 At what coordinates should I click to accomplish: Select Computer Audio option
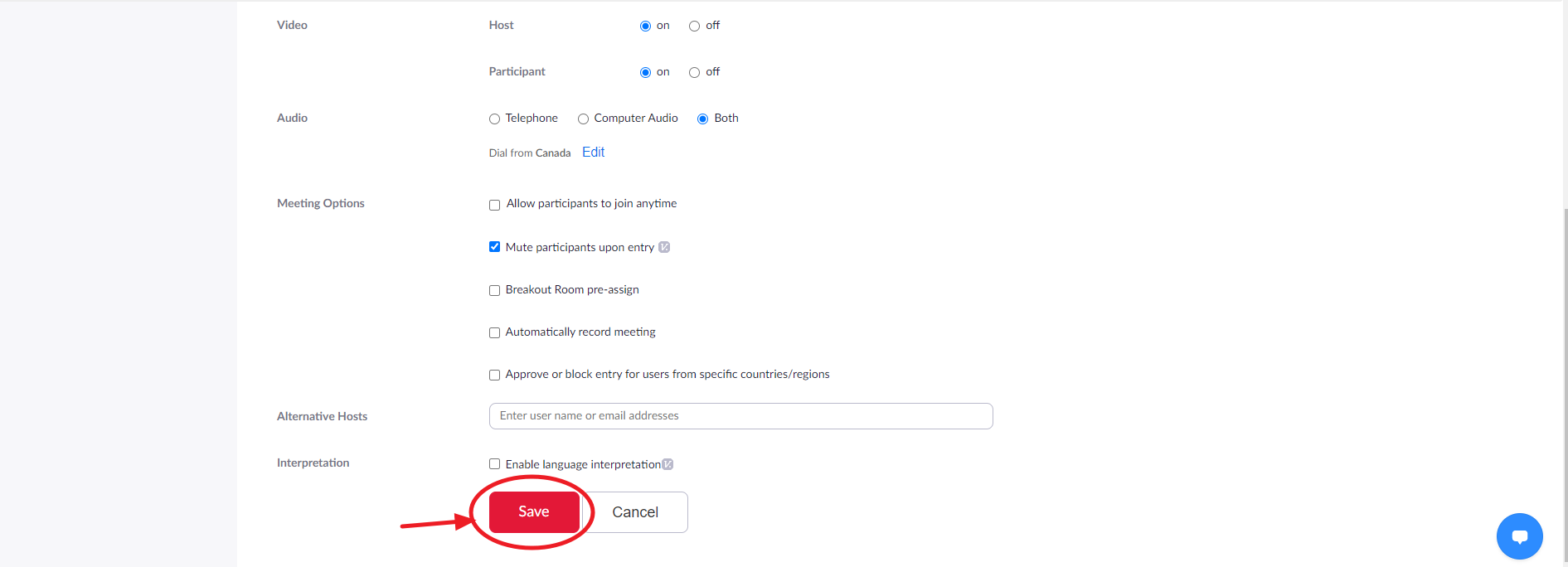click(x=583, y=119)
